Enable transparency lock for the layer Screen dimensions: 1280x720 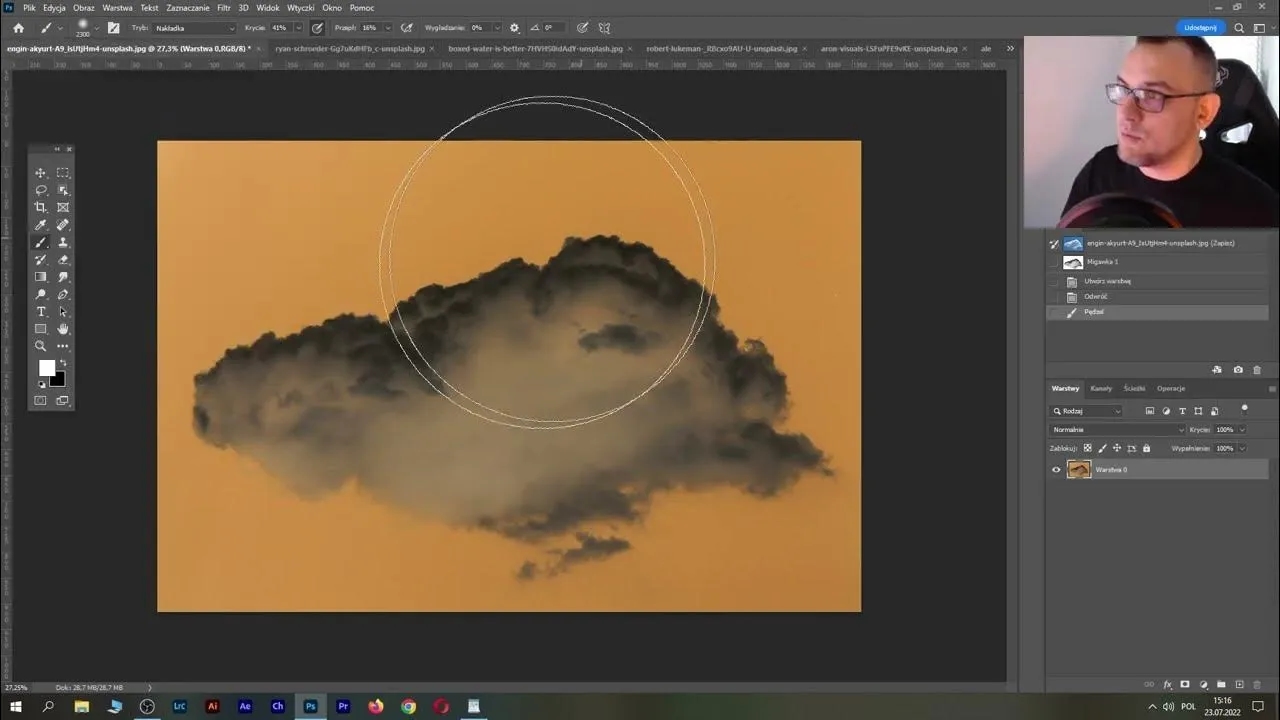(x=1087, y=448)
